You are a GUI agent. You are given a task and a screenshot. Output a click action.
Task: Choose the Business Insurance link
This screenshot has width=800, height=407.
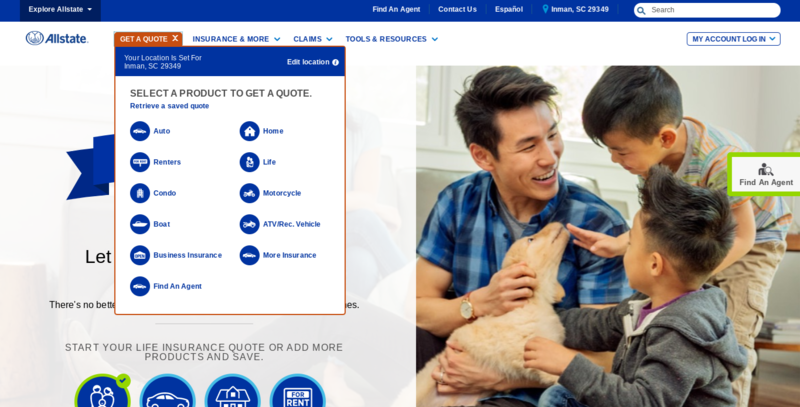(187, 256)
